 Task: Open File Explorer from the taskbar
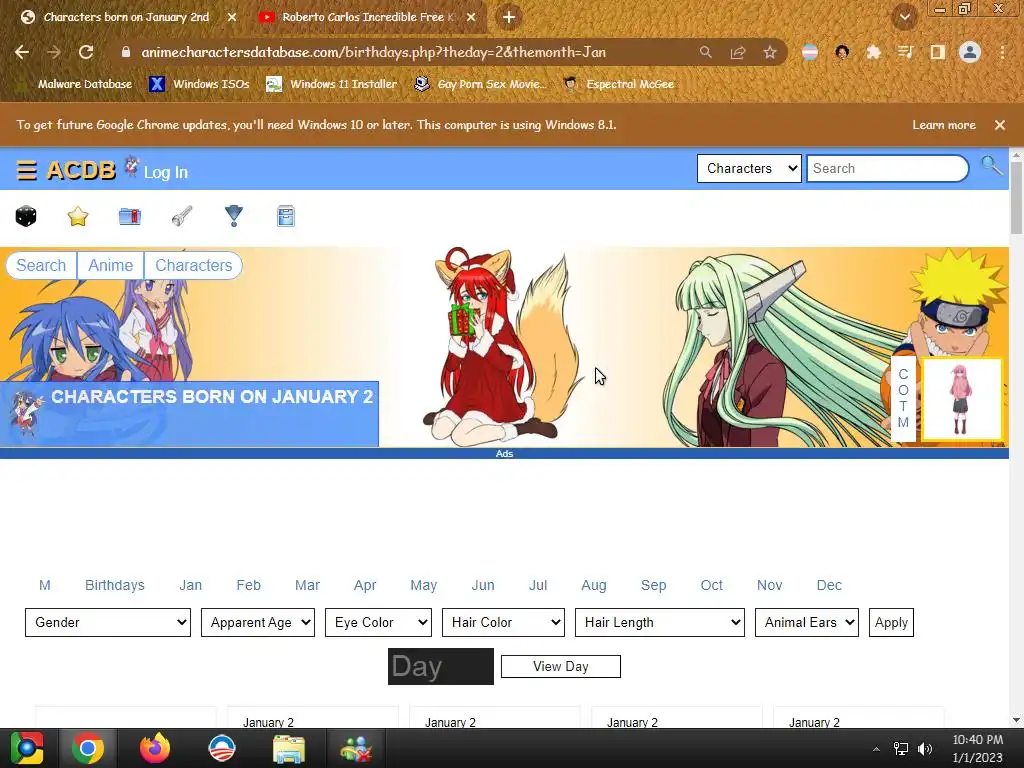(289, 748)
